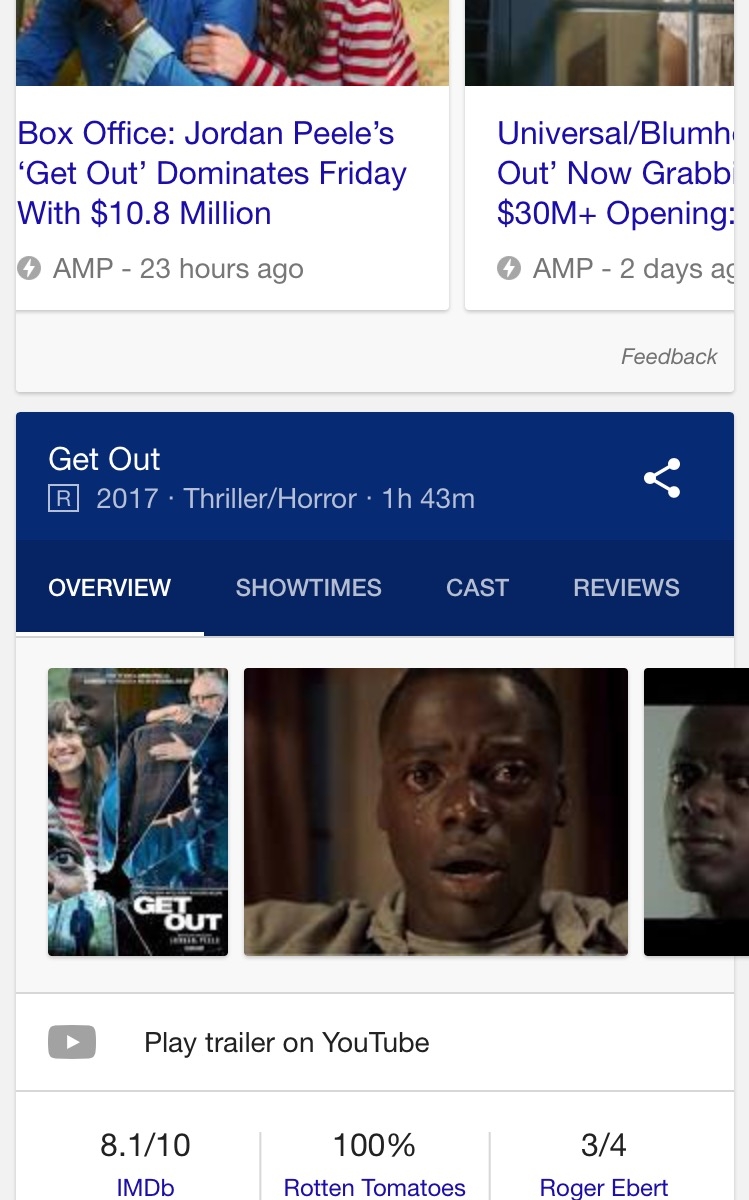This screenshot has width=749, height=1200.
Task: Open the CAST tab
Action: point(477,588)
